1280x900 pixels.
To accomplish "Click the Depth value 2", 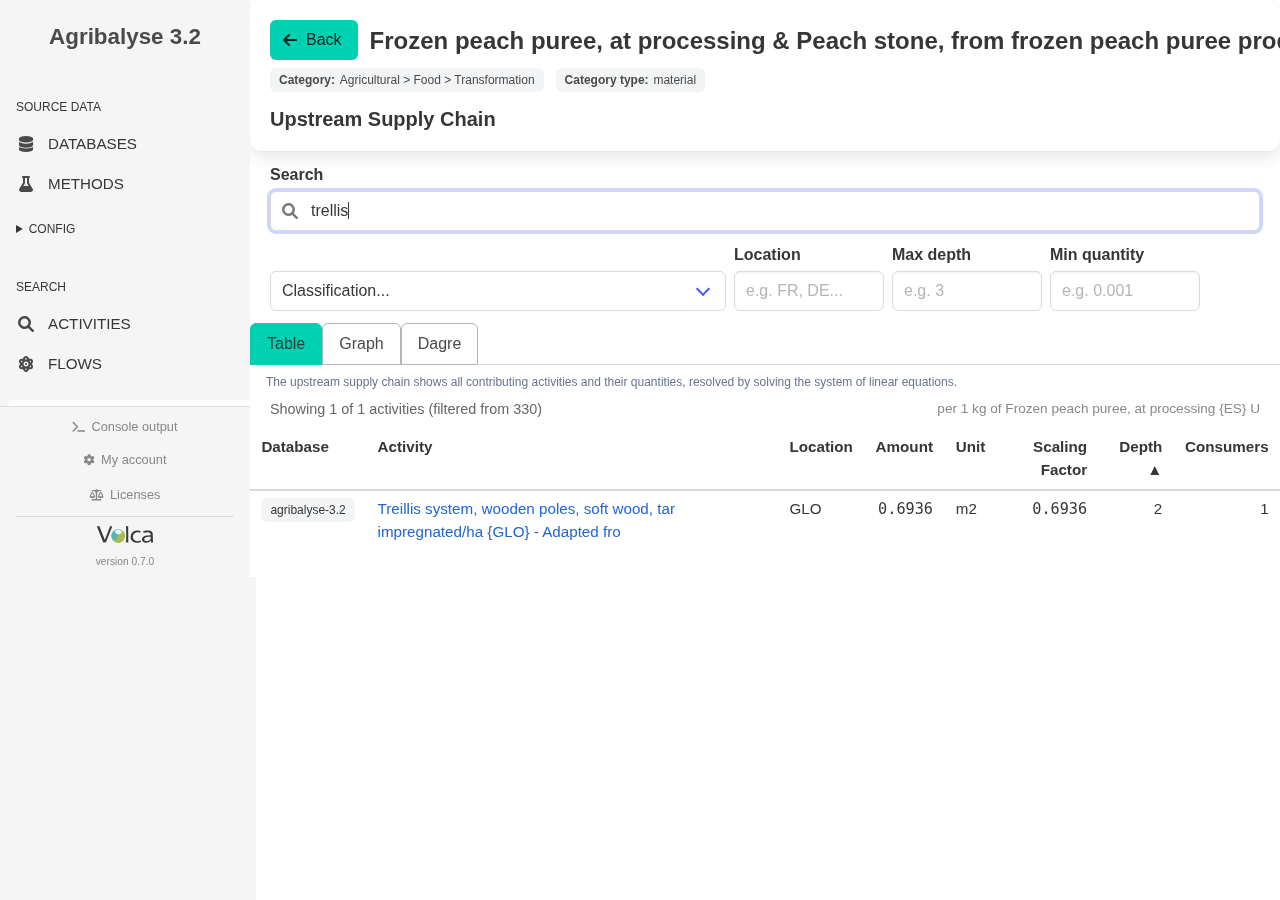I will pyautogui.click(x=1158, y=509).
